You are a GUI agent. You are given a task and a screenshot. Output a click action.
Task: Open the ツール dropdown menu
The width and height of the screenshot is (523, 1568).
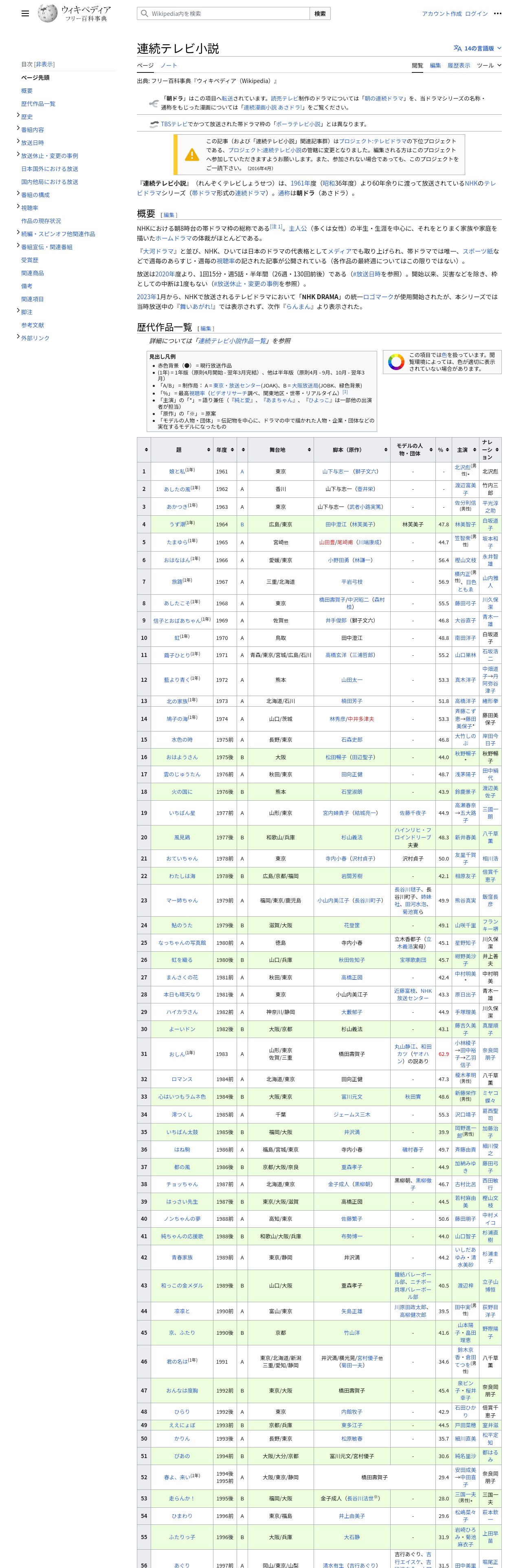coord(489,65)
